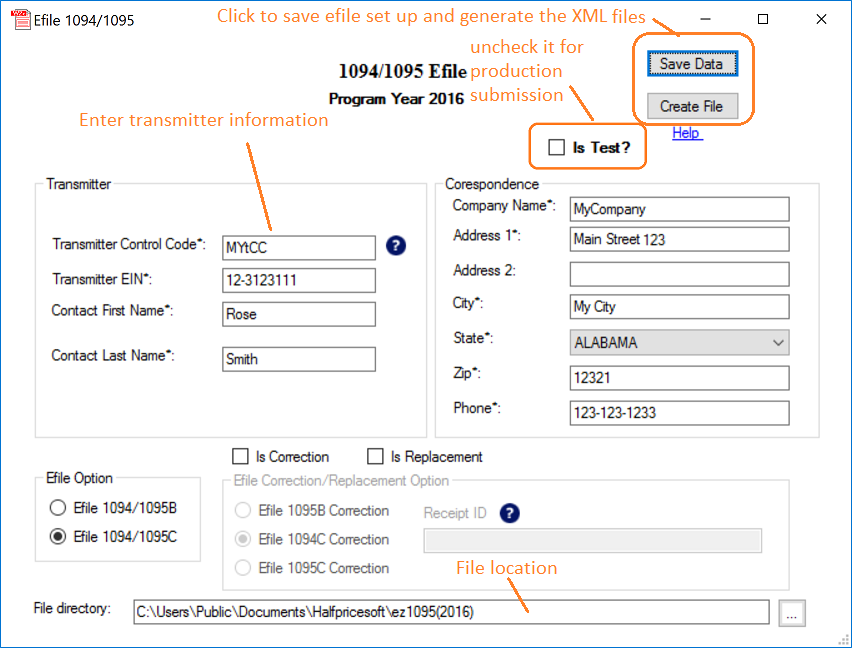This screenshot has width=852, height=648.
Task: Click the Address 1 field
Action: pyautogui.click(x=679, y=239)
